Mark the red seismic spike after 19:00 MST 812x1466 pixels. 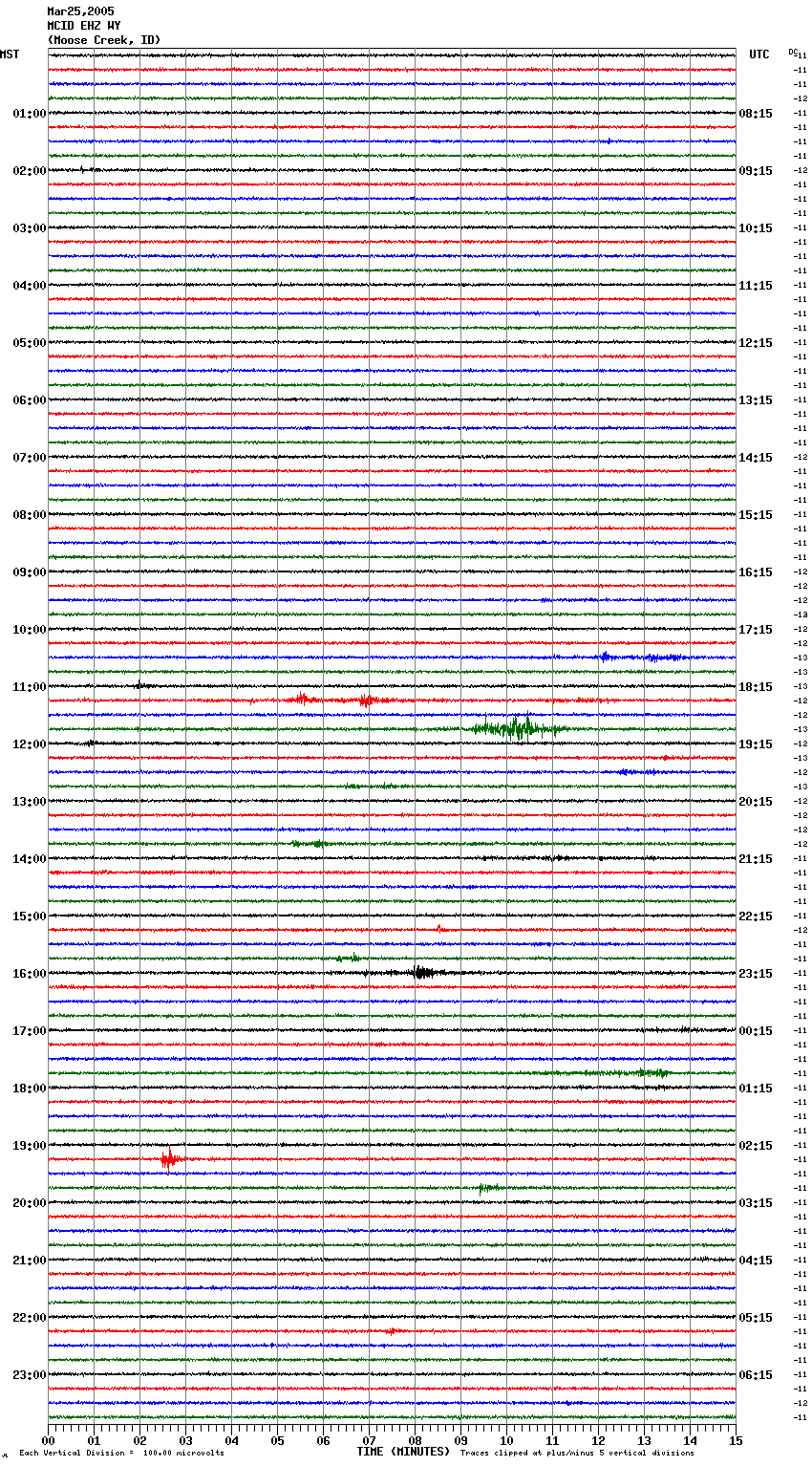click(170, 1159)
